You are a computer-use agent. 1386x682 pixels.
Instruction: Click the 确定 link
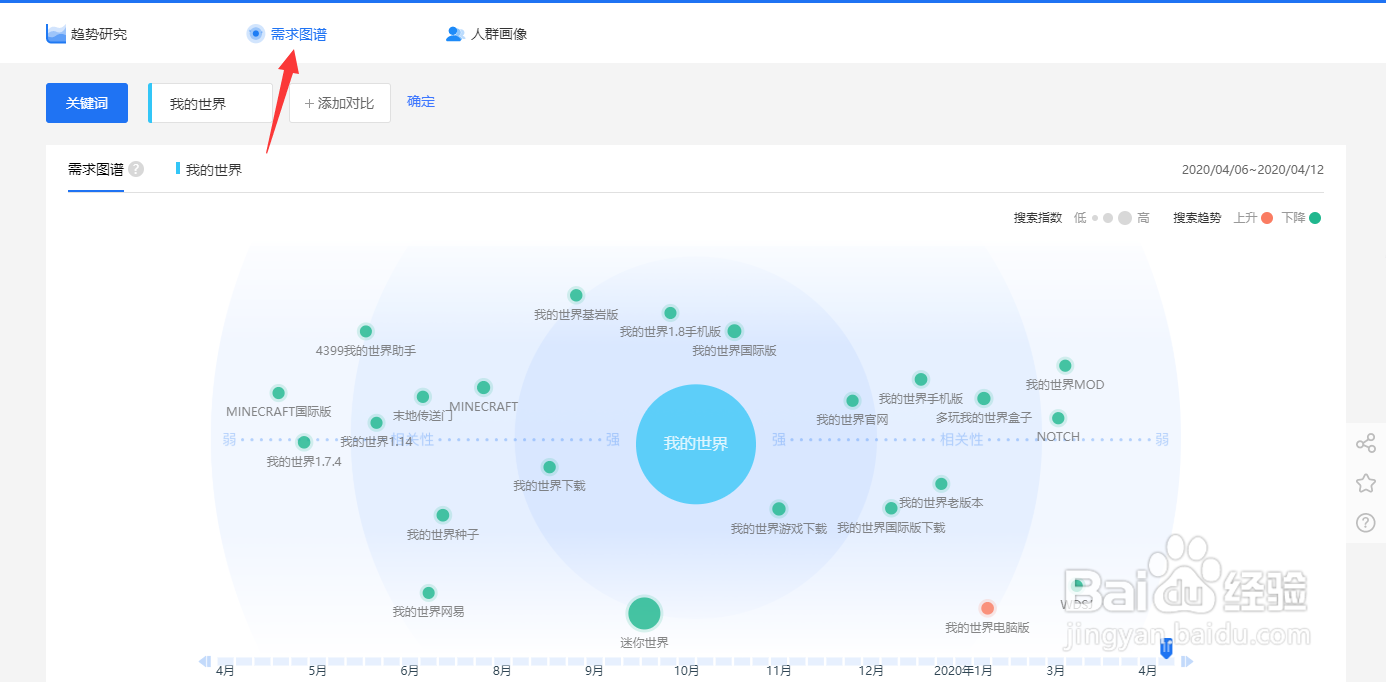421,102
